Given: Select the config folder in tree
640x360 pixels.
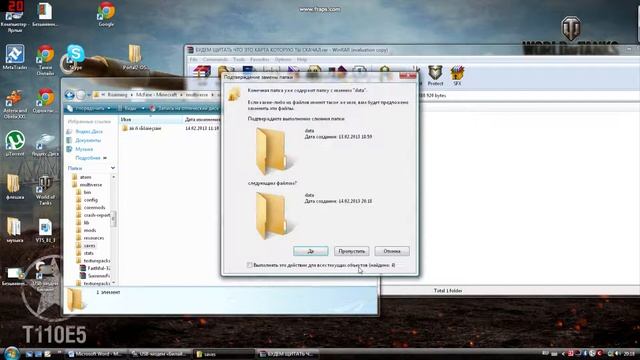Looking at the screenshot, I should tap(91, 200).
